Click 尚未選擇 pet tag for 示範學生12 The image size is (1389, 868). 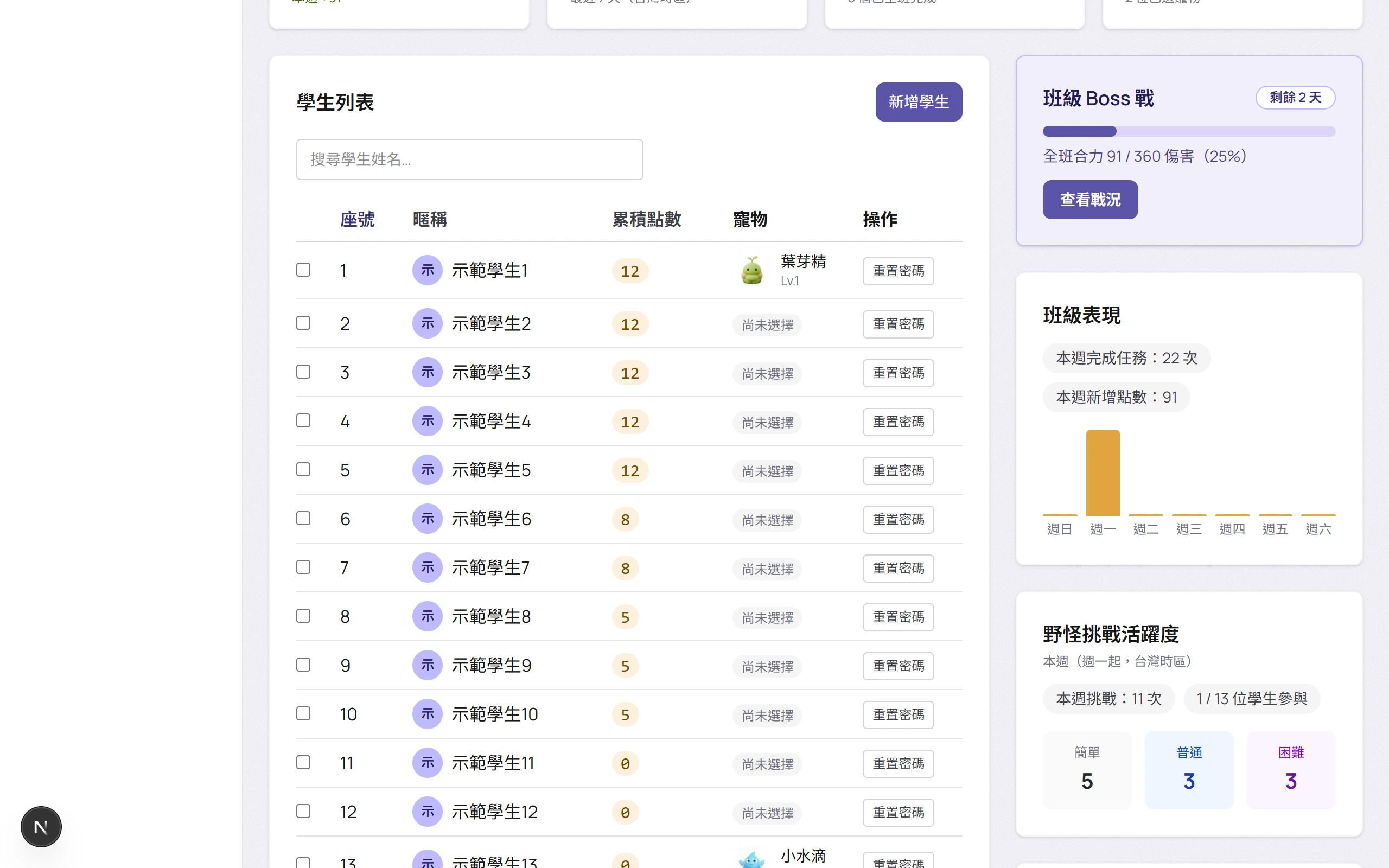(767, 812)
